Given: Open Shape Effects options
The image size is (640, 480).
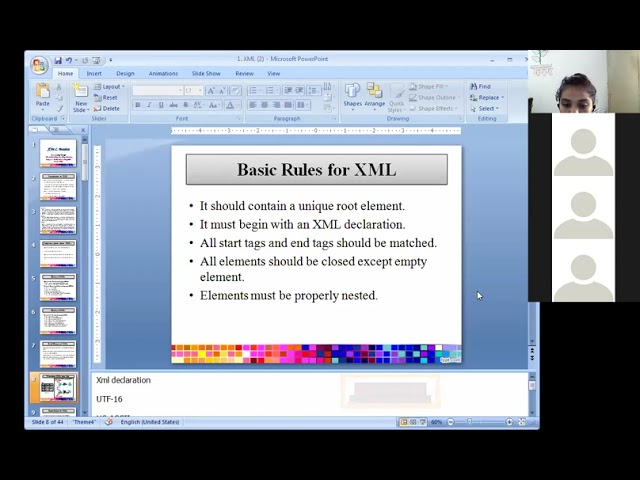Looking at the screenshot, I should (x=432, y=109).
